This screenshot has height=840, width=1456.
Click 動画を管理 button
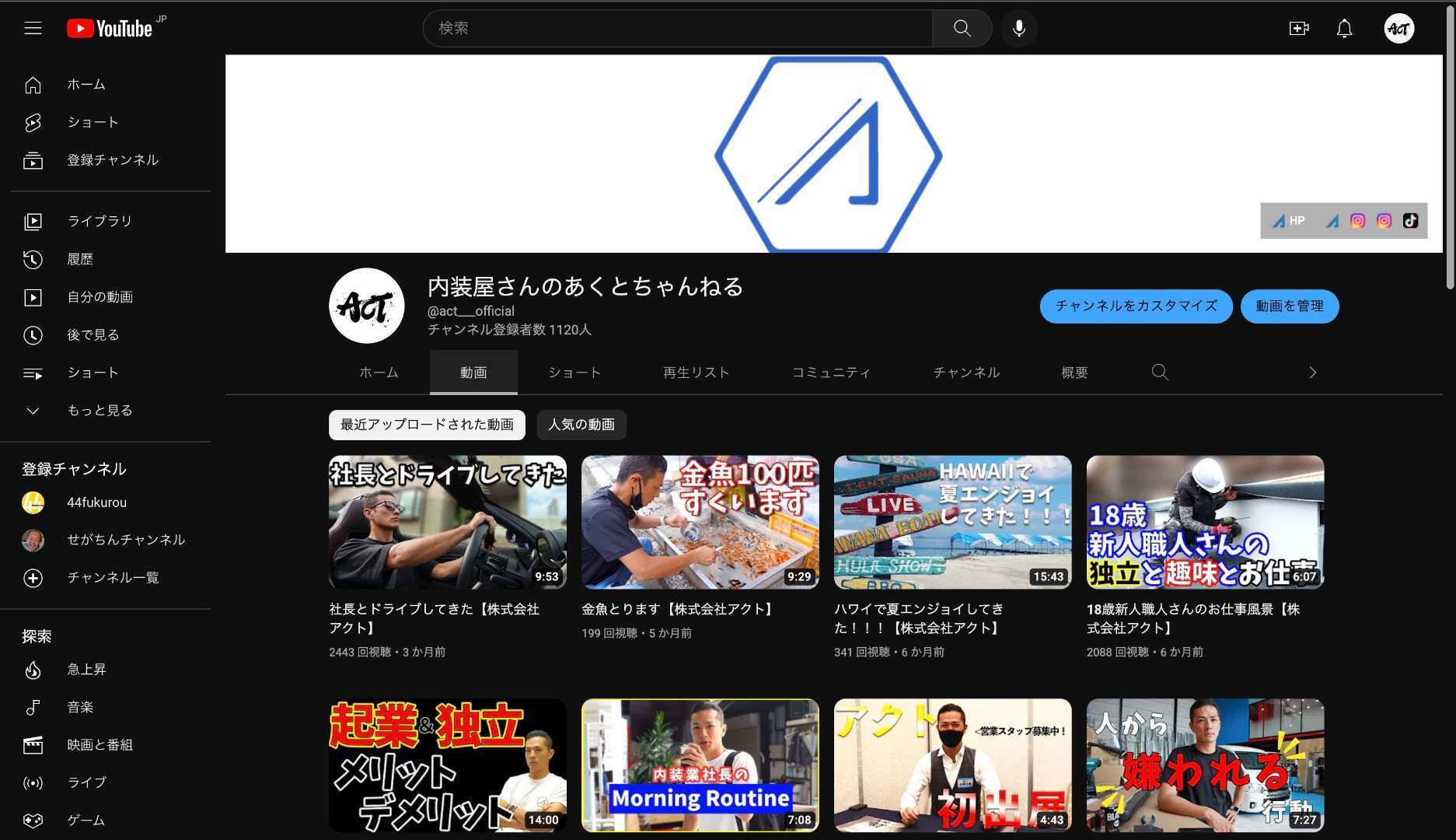(x=1290, y=306)
